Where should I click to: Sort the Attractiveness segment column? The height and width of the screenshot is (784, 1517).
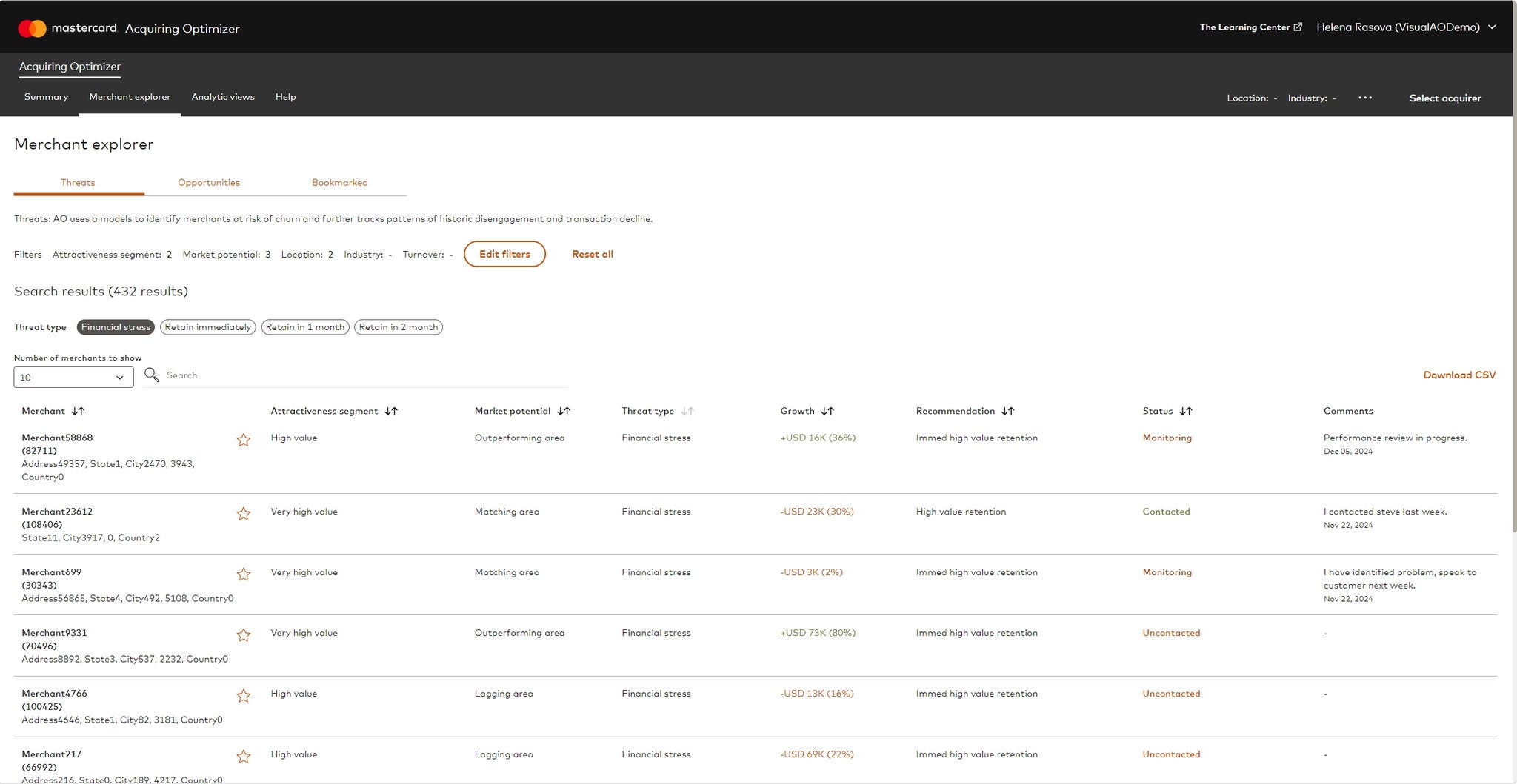click(x=392, y=411)
